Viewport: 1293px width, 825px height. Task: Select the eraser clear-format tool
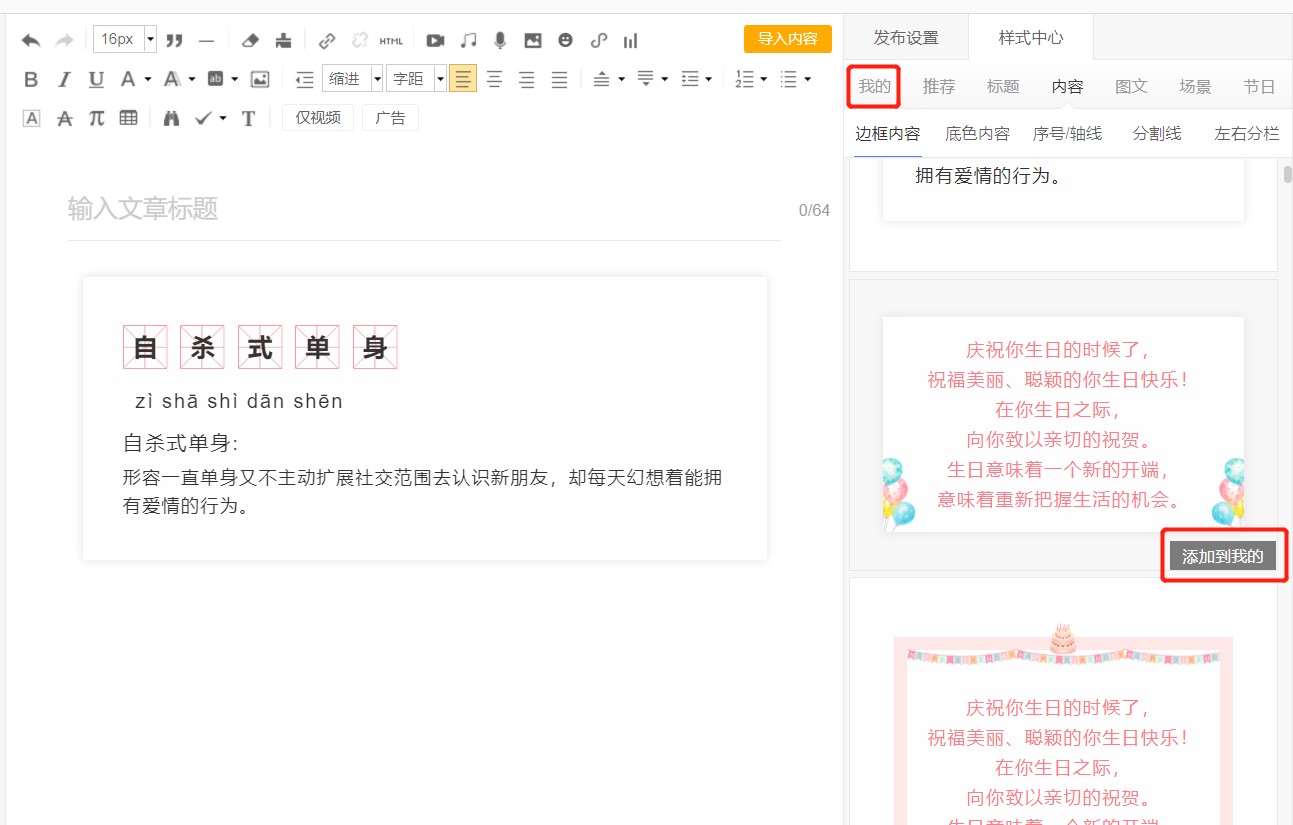251,40
